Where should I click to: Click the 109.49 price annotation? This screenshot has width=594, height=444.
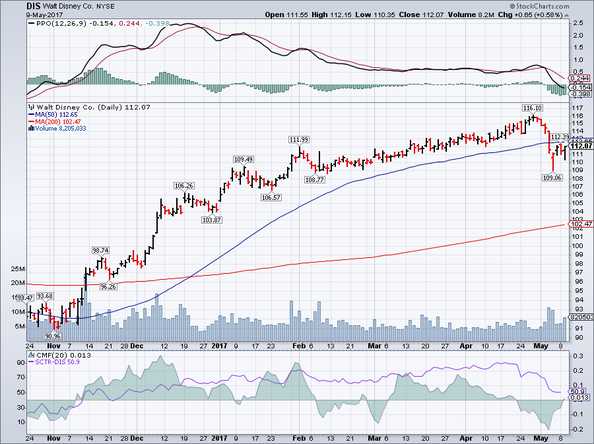pos(243,159)
